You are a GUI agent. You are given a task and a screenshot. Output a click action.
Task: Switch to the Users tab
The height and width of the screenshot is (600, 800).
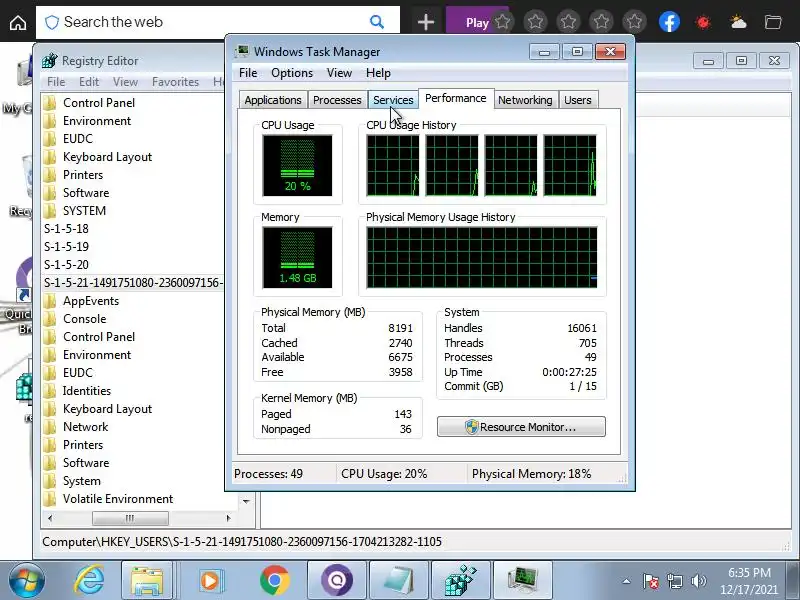click(x=578, y=100)
